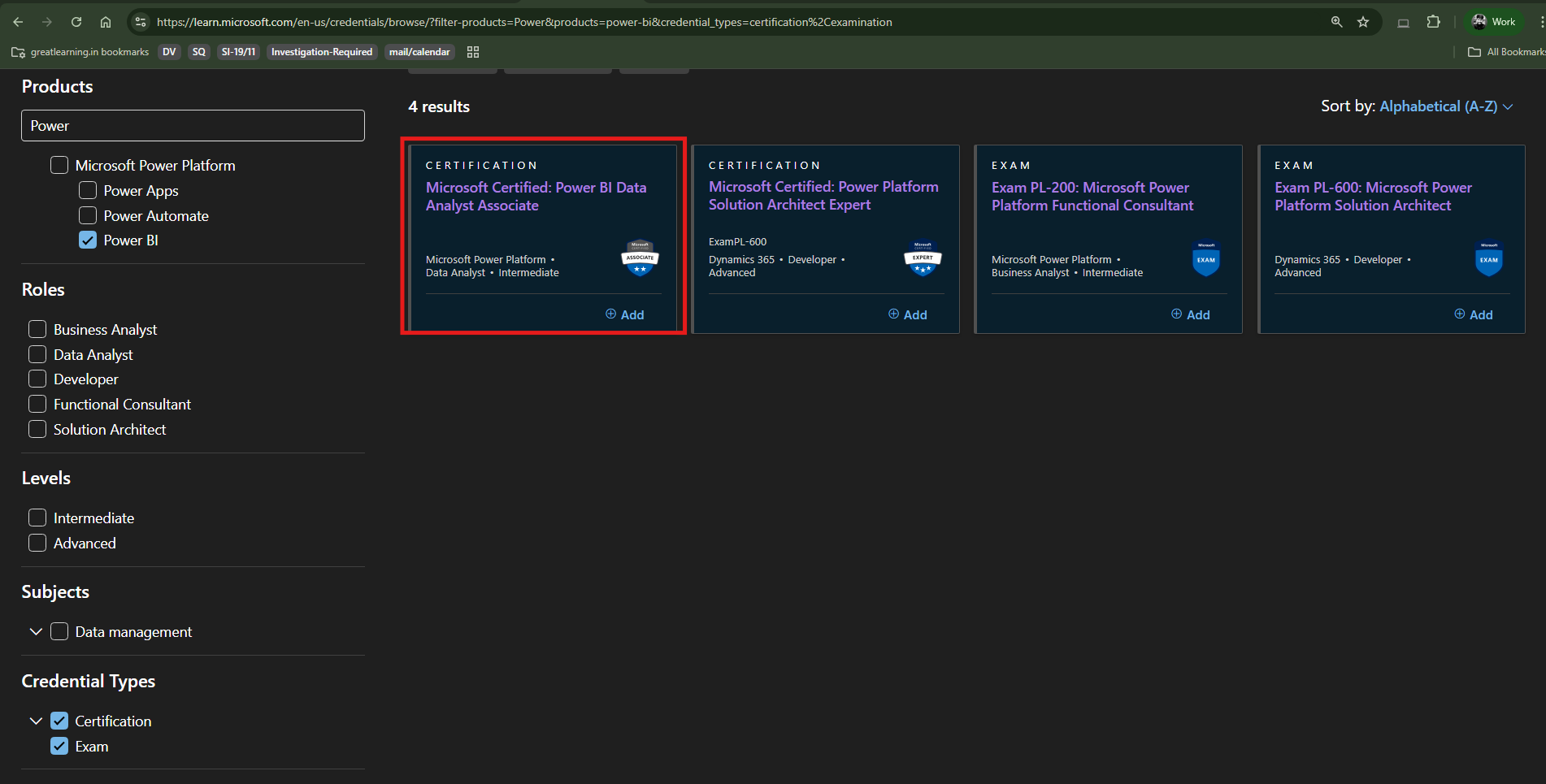This screenshot has height=784, width=1546.
Task: Reload the current page
Action: [76, 22]
